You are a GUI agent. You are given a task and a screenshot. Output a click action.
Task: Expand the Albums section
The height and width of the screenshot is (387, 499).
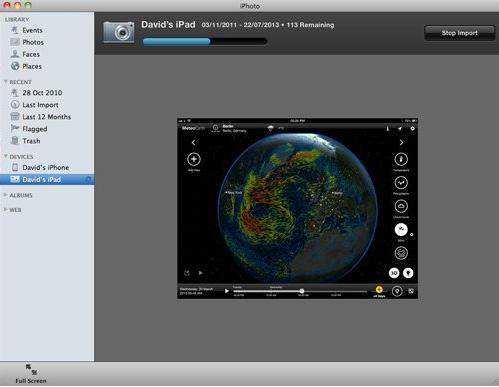point(5,195)
